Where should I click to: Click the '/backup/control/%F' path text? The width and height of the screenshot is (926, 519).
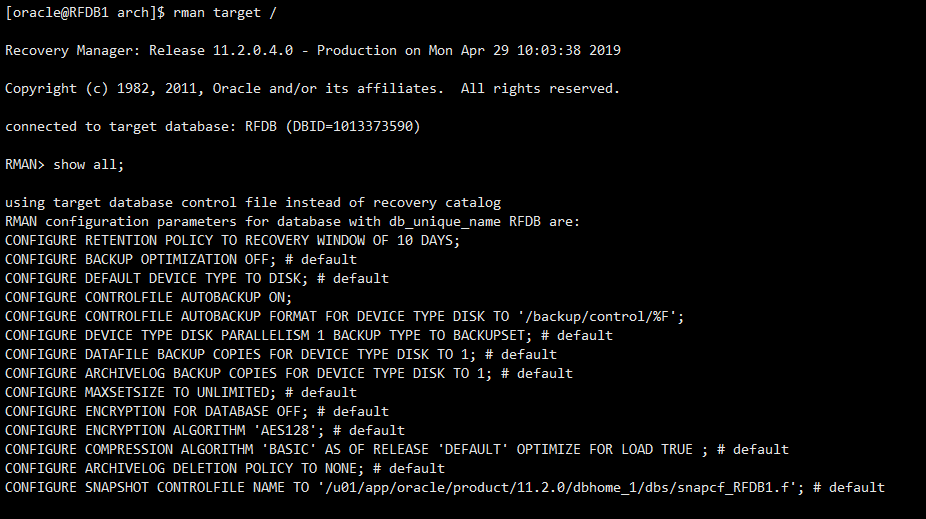coord(614,316)
